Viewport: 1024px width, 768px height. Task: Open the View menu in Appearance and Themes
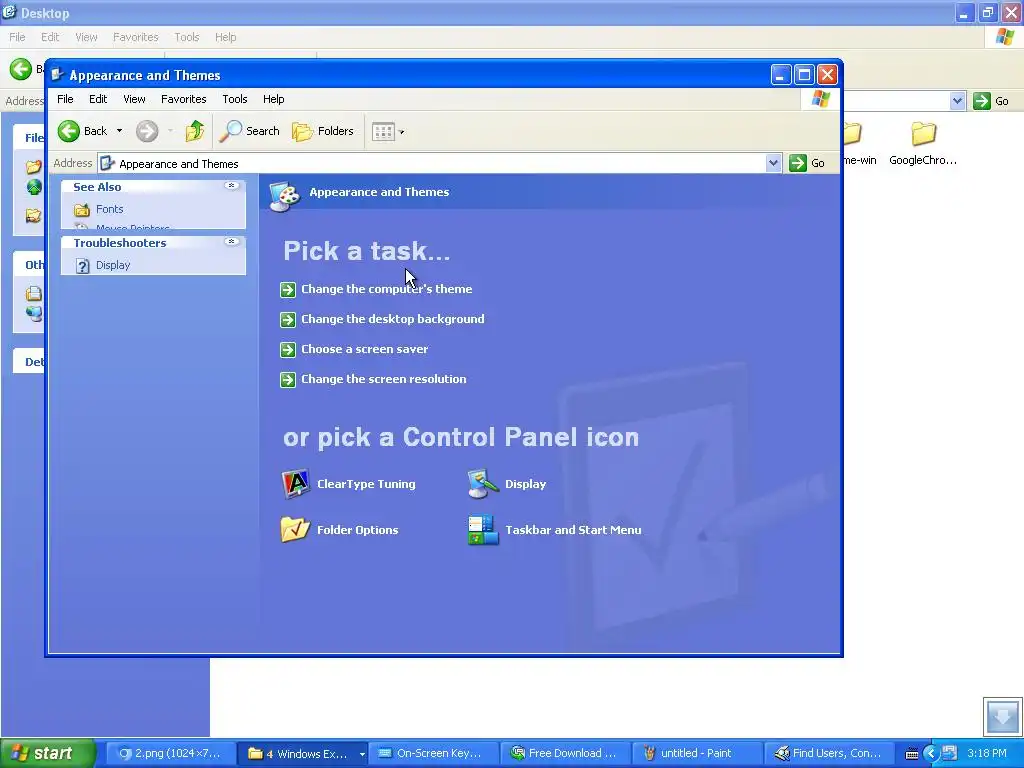coord(135,99)
